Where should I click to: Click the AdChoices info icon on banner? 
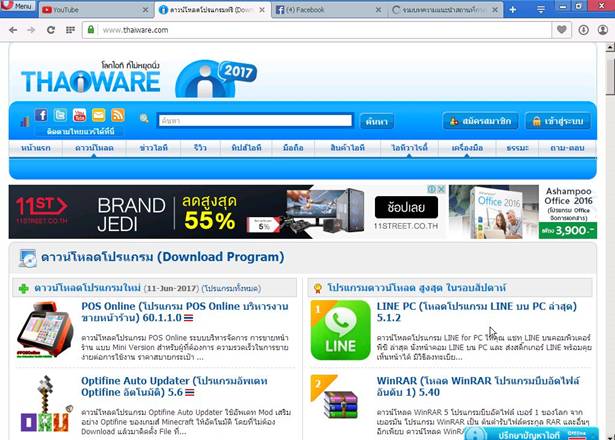click(432, 189)
